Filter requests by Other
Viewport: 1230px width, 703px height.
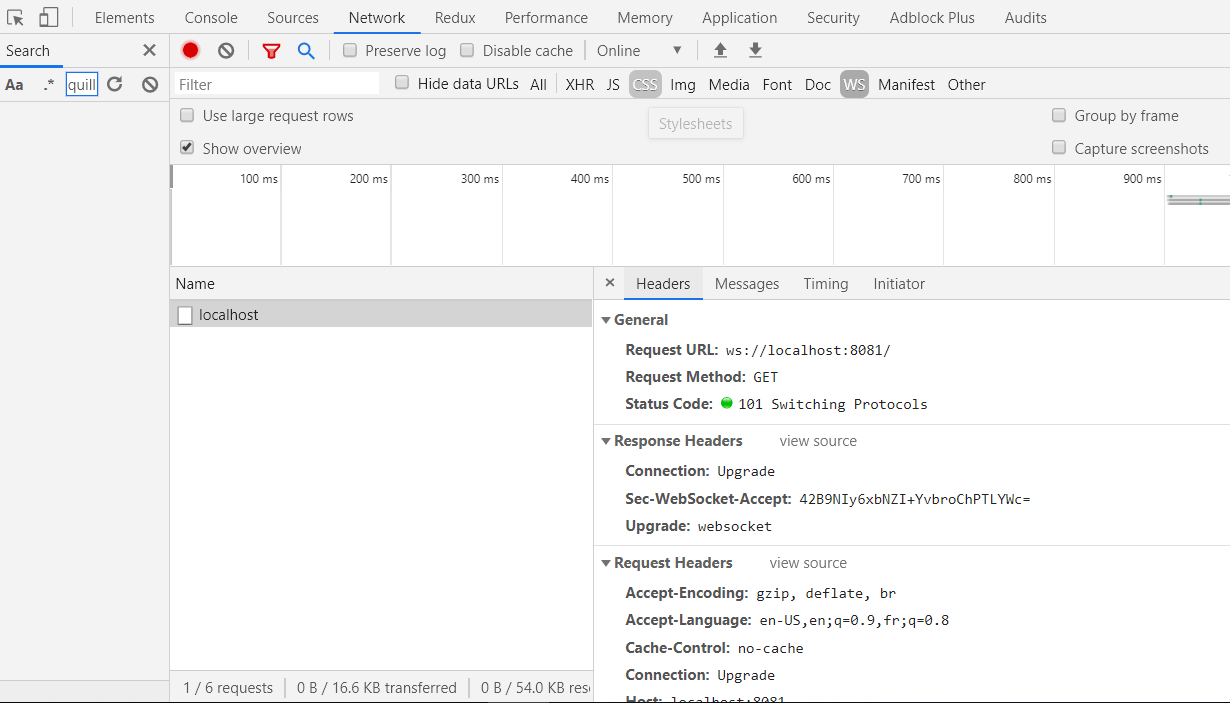point(967,85)
